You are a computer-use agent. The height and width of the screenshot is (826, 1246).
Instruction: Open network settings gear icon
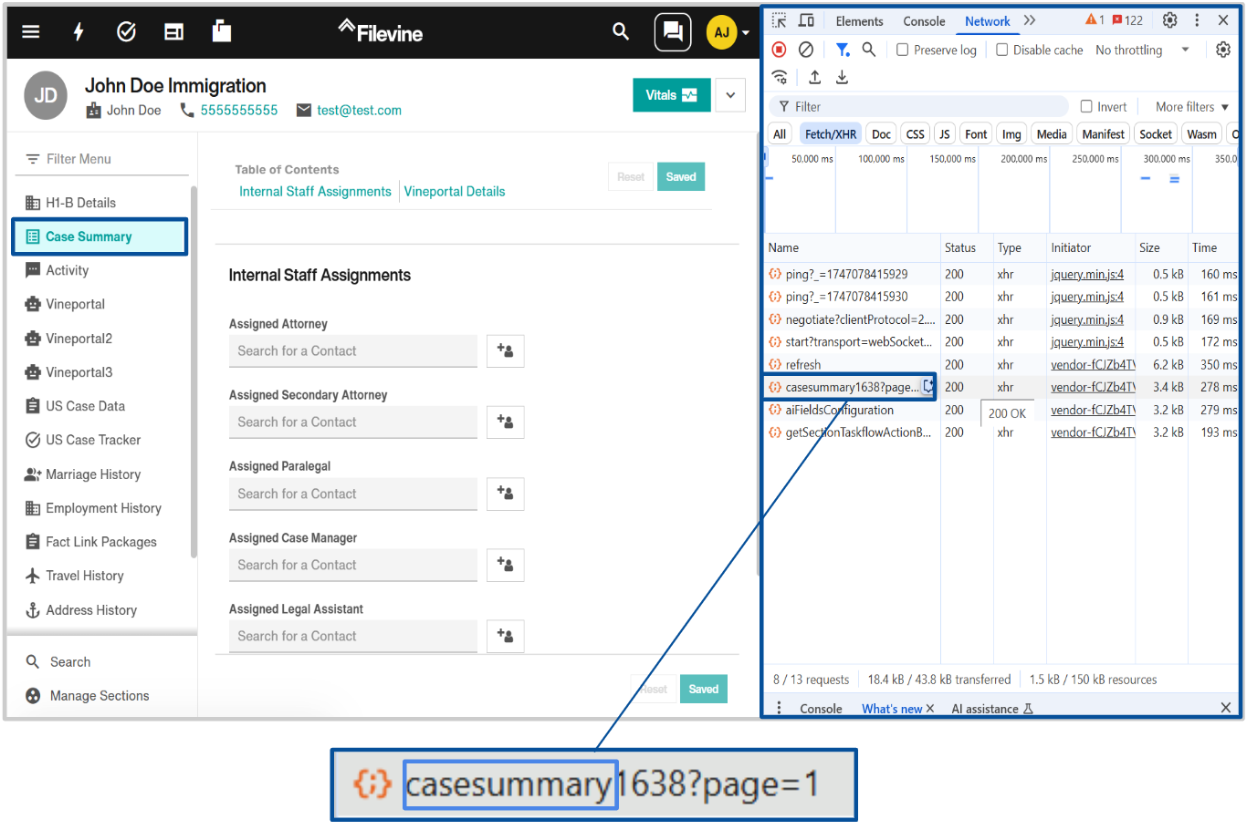coord(1223,50)
